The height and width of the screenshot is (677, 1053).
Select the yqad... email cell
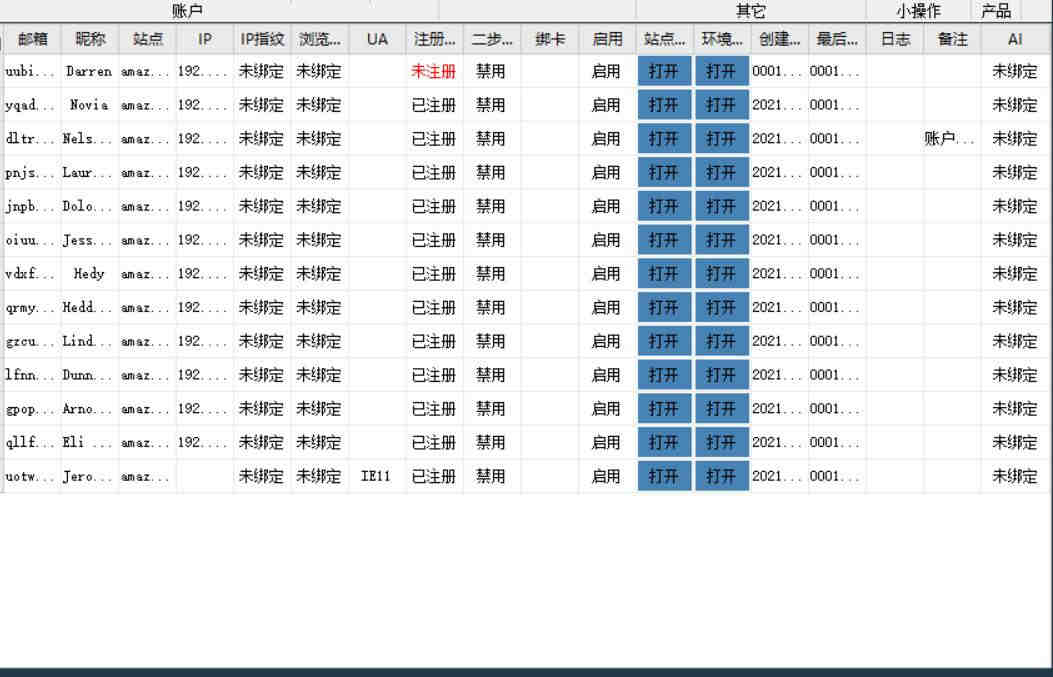[30, 105]
